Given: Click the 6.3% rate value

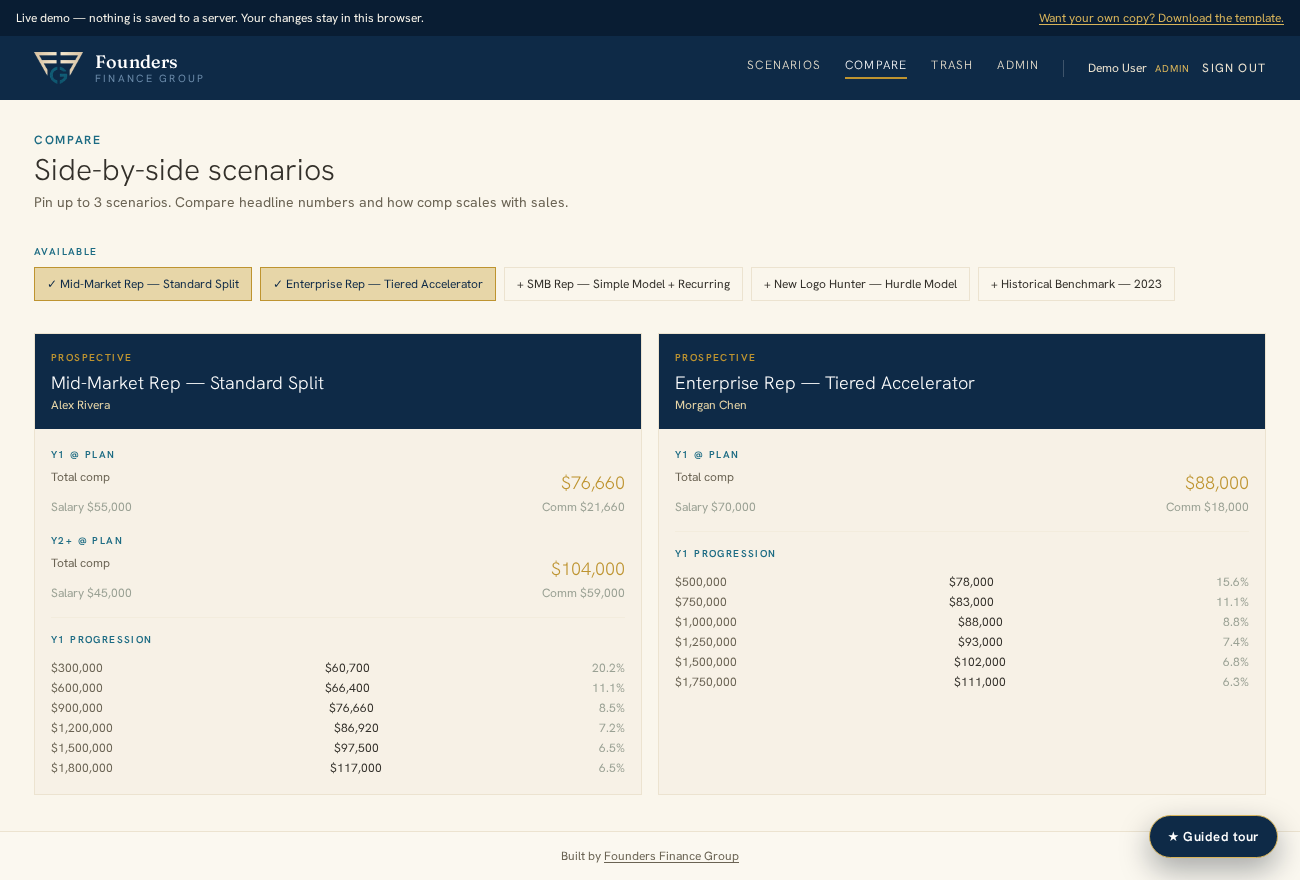Looking at the screenshot, I should 1235,682.
